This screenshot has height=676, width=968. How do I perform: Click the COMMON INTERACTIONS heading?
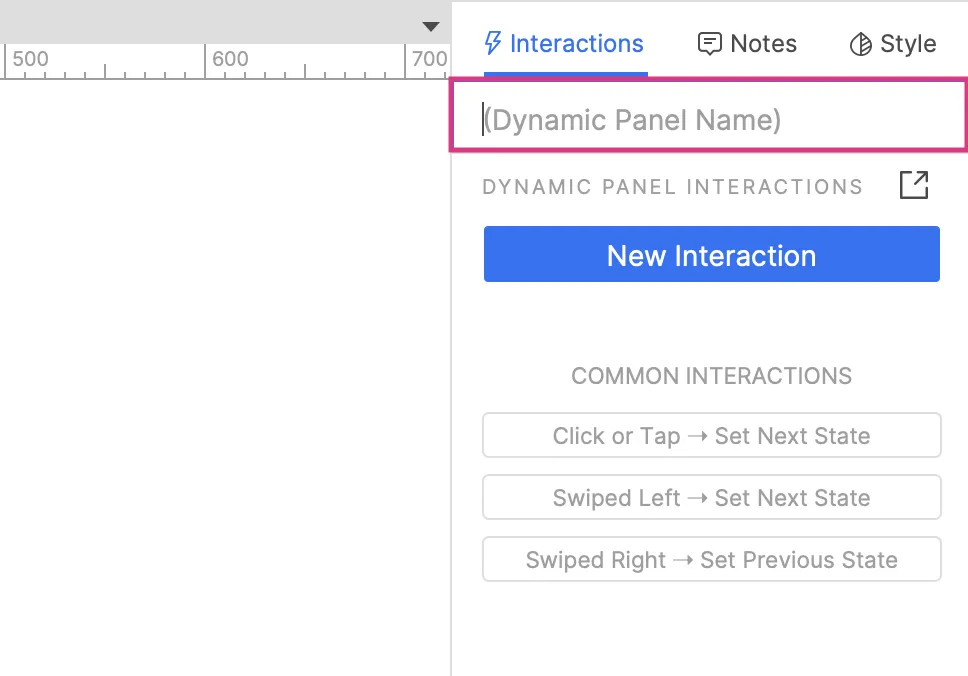711,376
